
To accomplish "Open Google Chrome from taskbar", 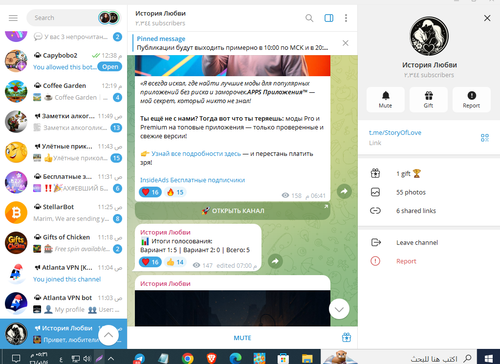I will pos(188,358).
